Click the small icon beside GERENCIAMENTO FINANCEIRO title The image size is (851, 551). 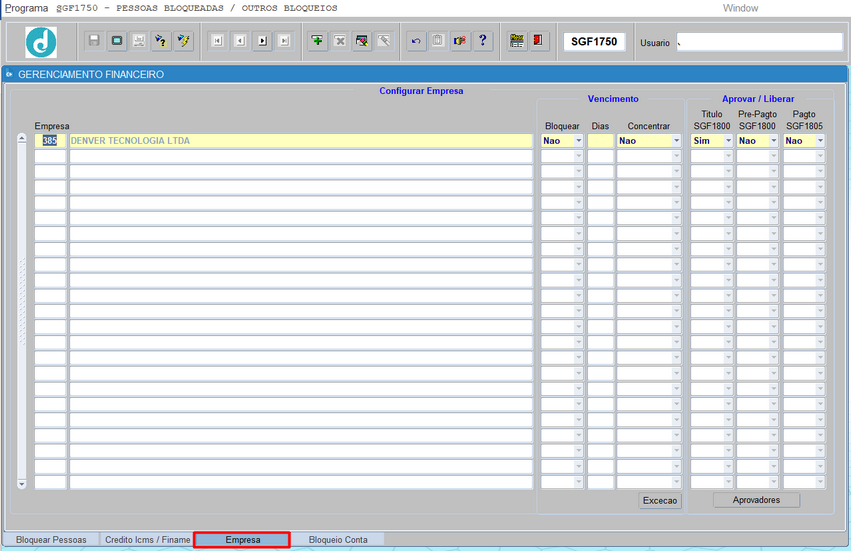(x=9, y=74)
